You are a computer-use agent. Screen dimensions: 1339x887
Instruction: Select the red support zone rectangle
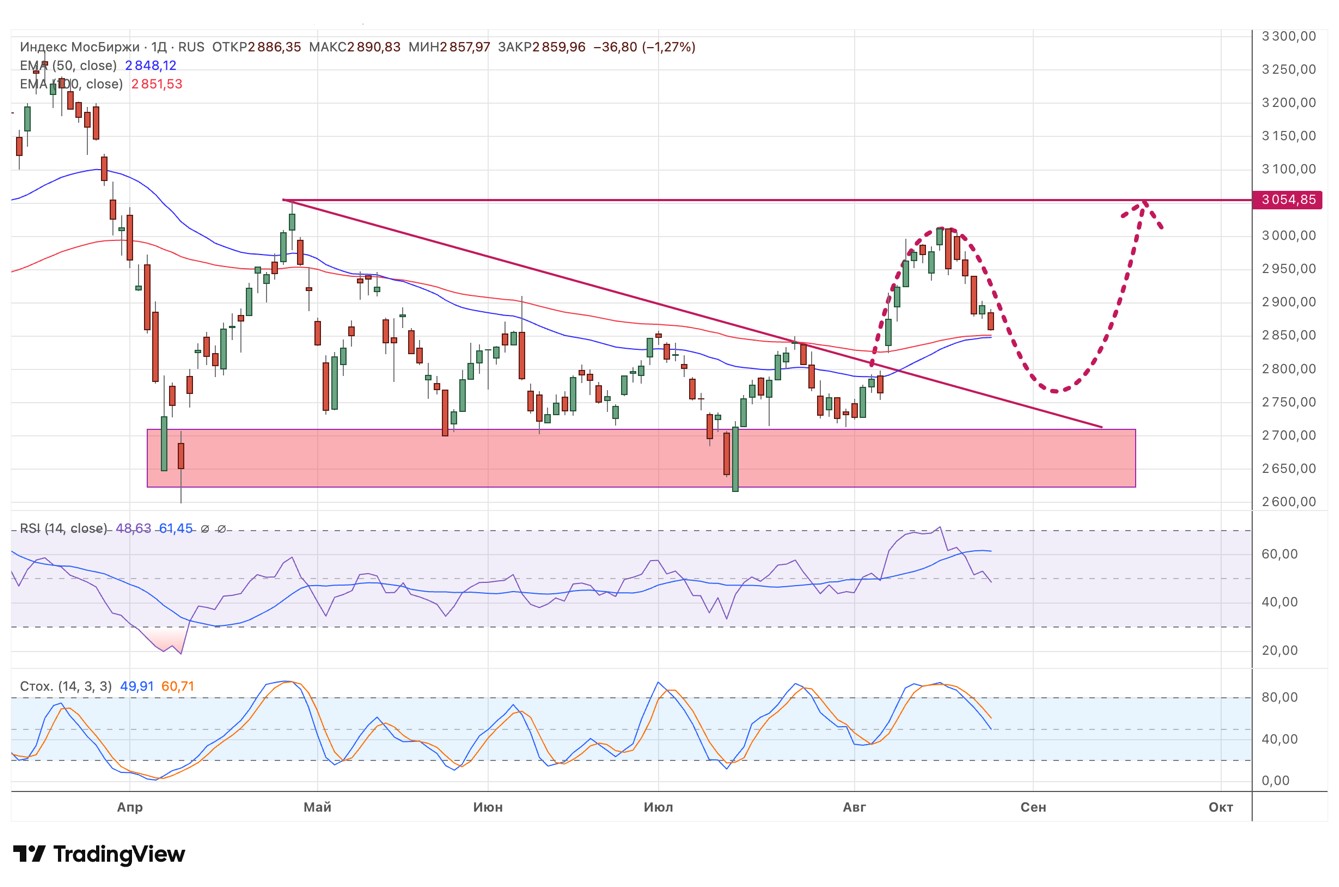coord(640,459)
